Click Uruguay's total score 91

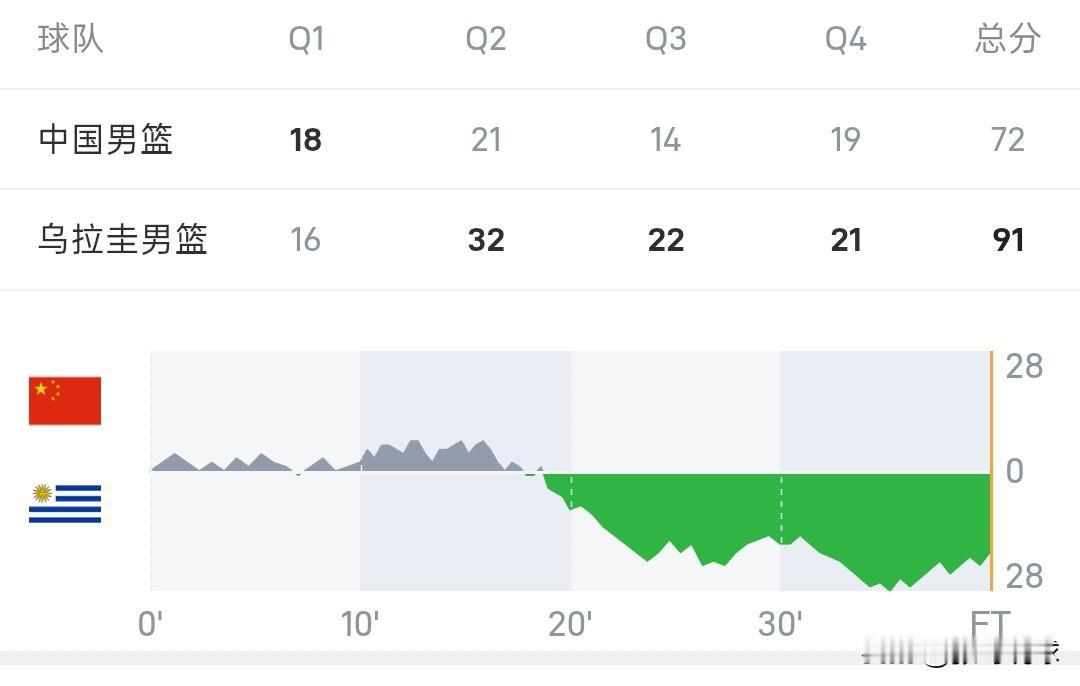[x=1008, y=240]
